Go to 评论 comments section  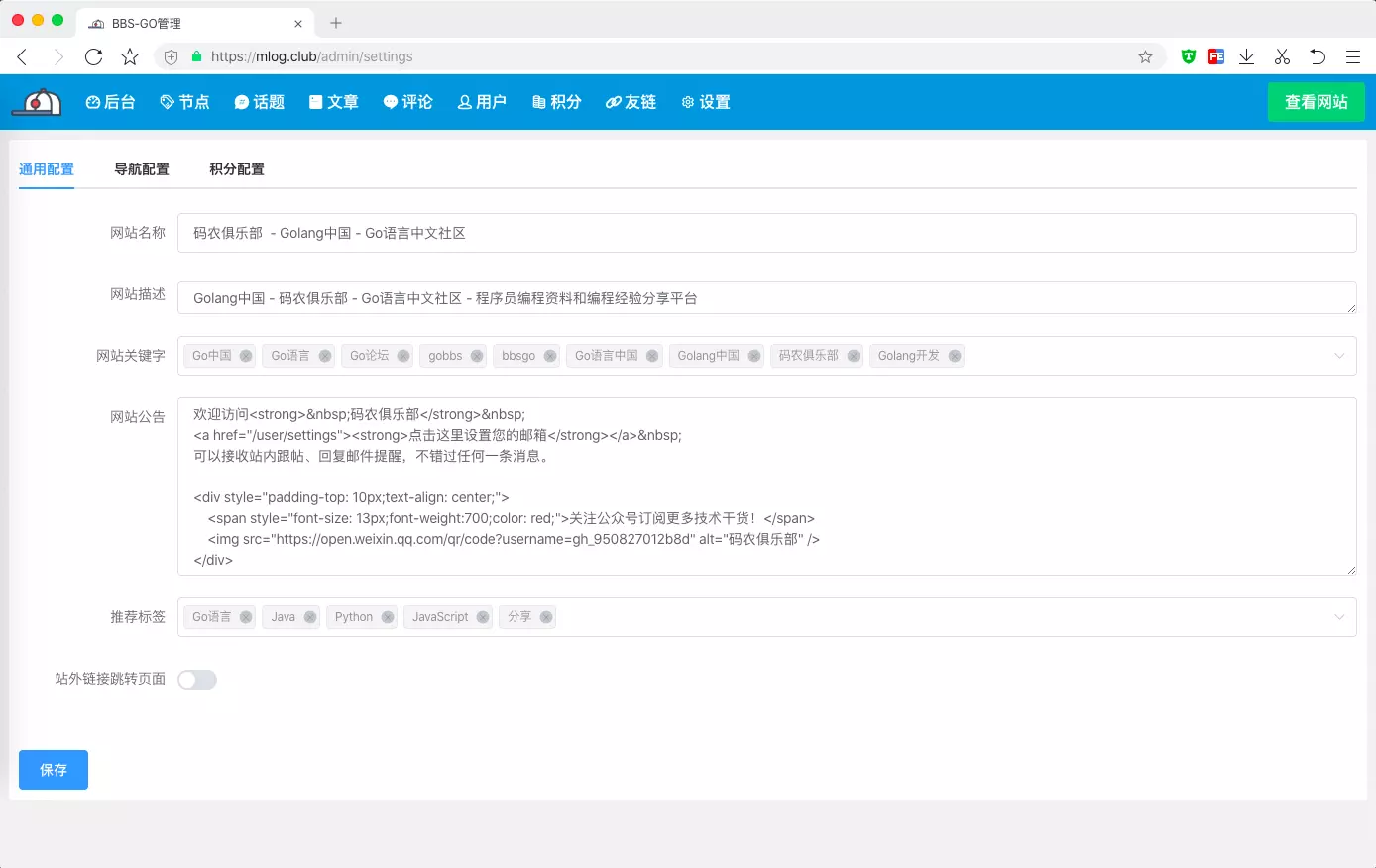(x=407, y=102)
